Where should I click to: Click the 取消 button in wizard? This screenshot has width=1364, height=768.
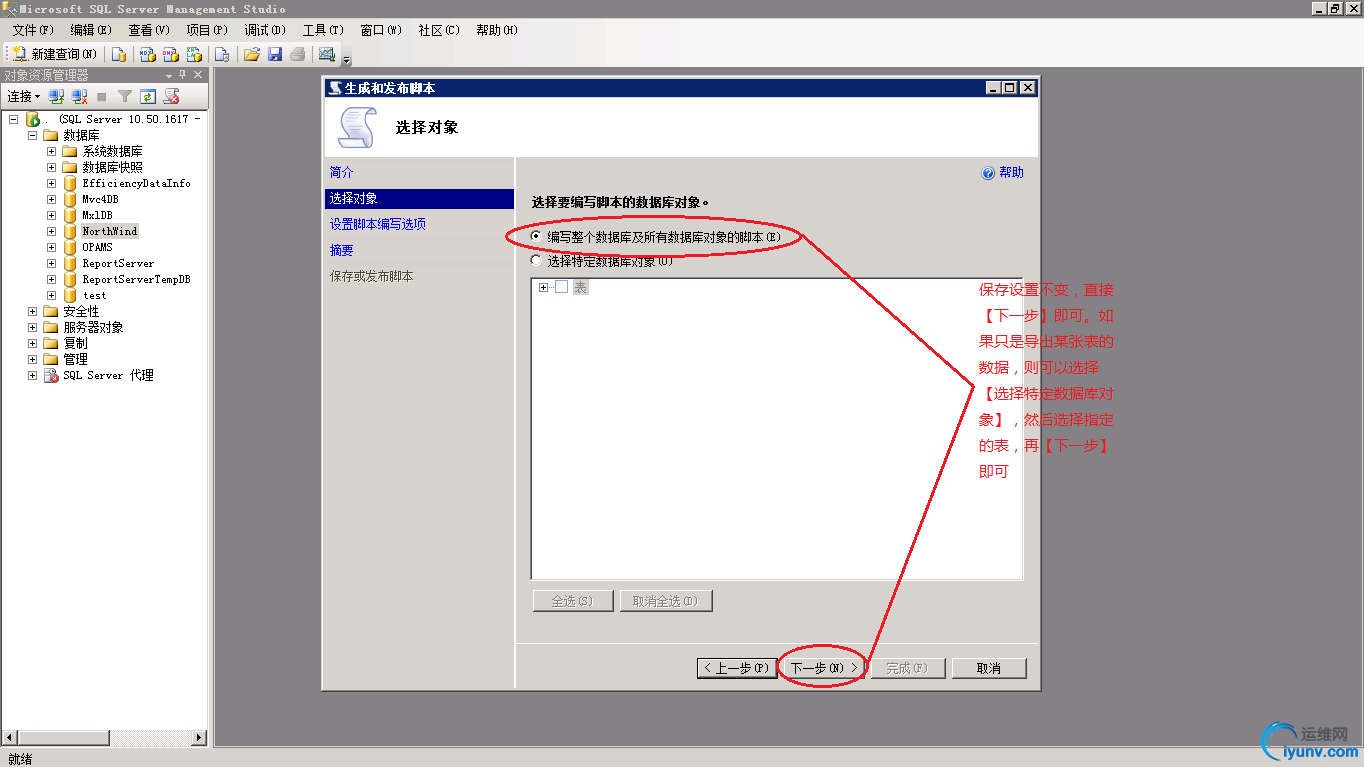989,668
